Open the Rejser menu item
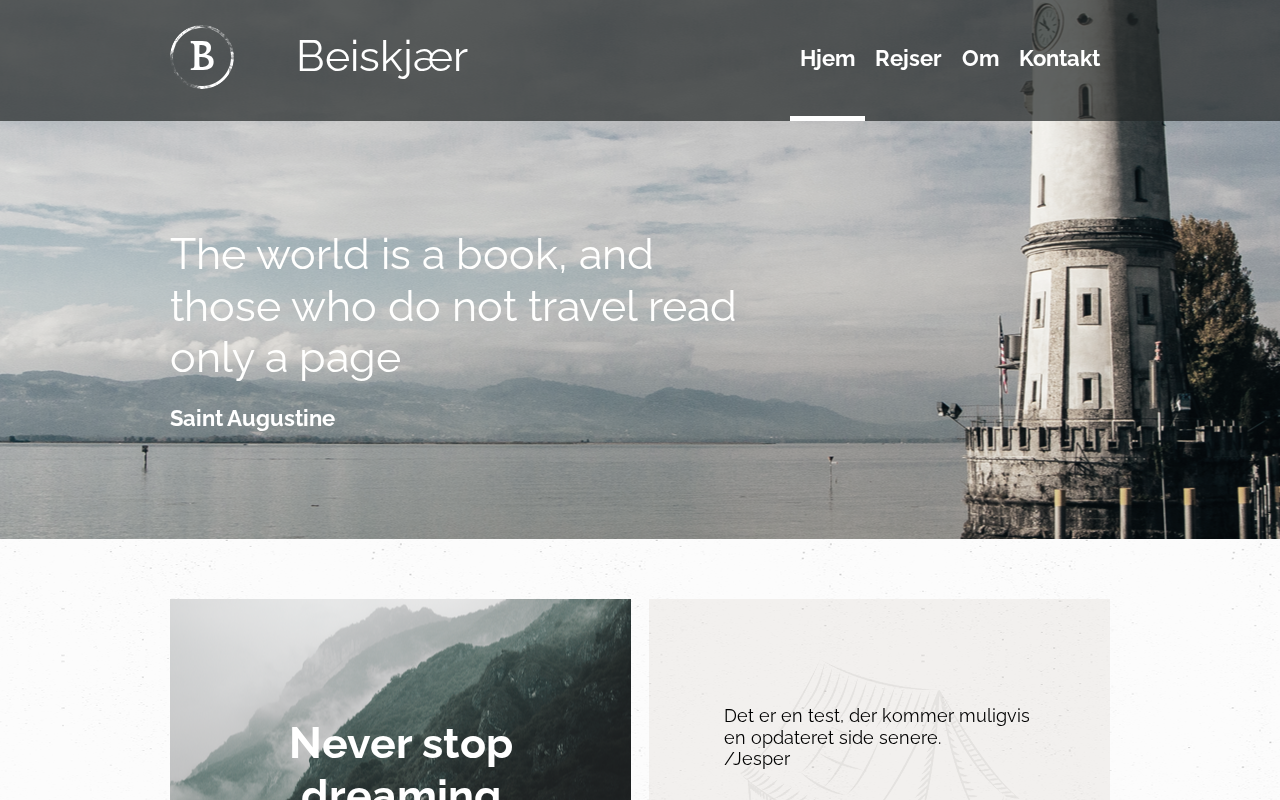The height and width of the screenshot is (800, 1280). (x=908, y=58)
